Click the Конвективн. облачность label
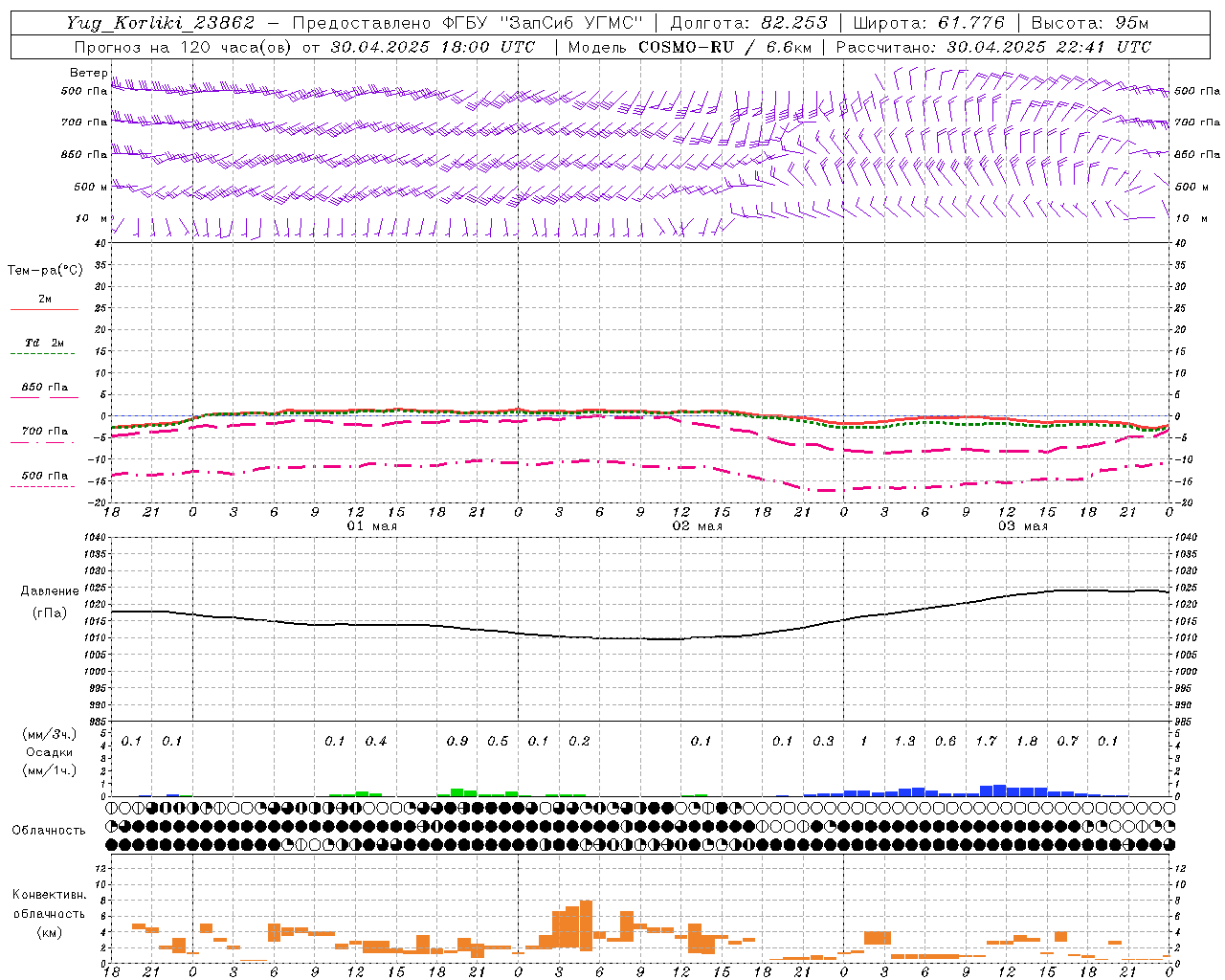 click(x=49, y=904)
